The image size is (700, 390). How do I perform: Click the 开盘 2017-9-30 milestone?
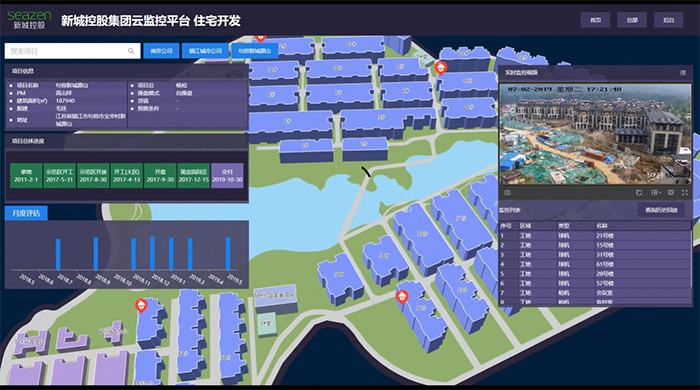[160, 175]
